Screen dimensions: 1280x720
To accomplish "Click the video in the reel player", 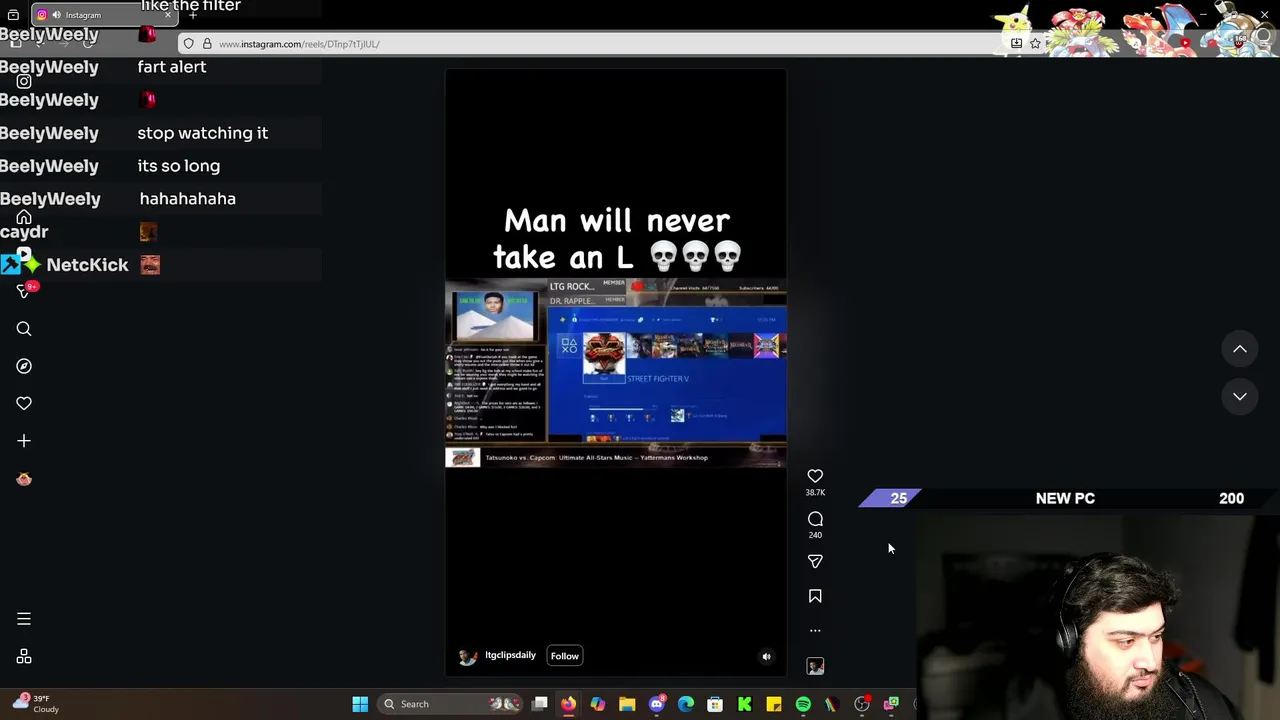I will (616, 372).
